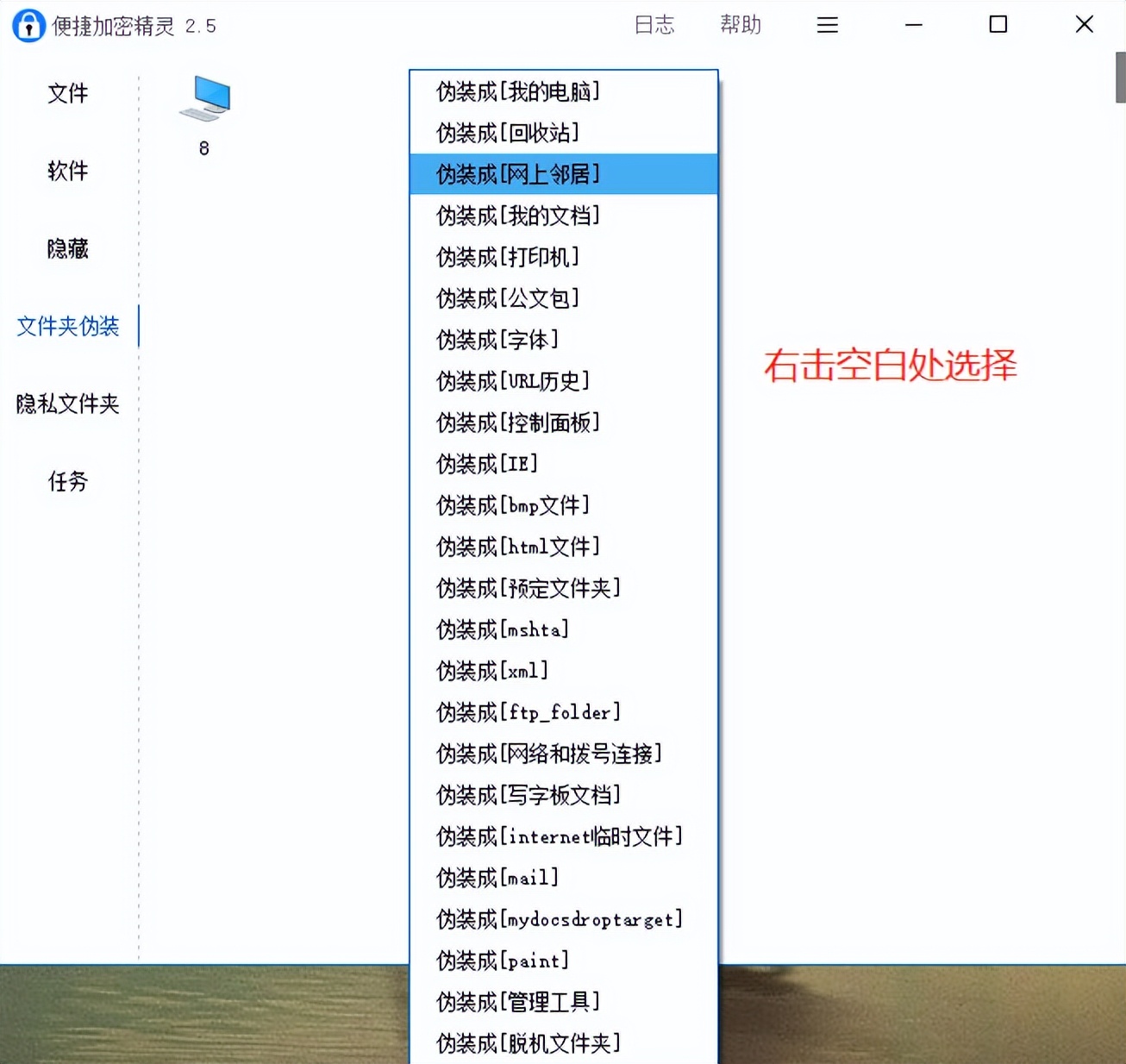Open the 隐私文件夹 sidebar section
Screen dimensions: 1126x1064
pyautogui.click(x=68, y=404)
